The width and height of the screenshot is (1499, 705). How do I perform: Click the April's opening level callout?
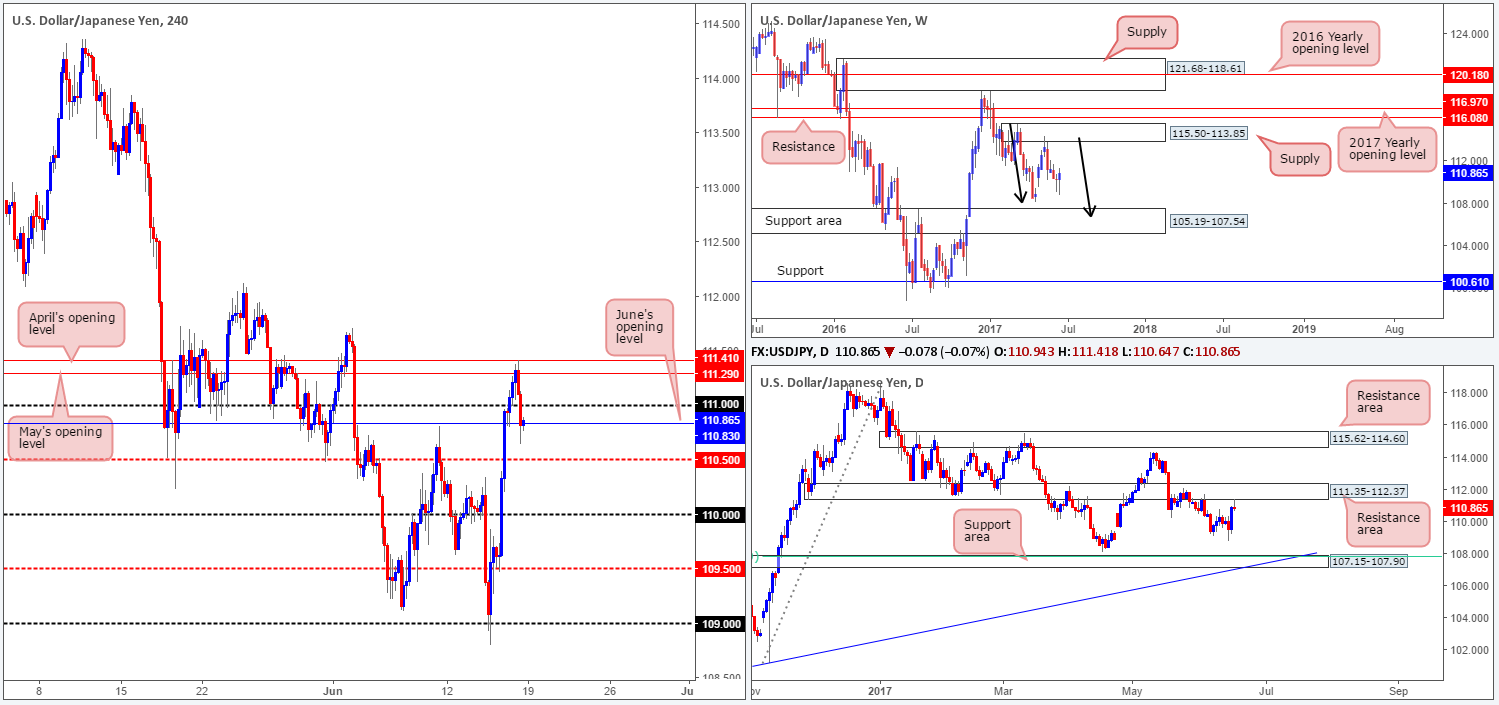point(71,325)
